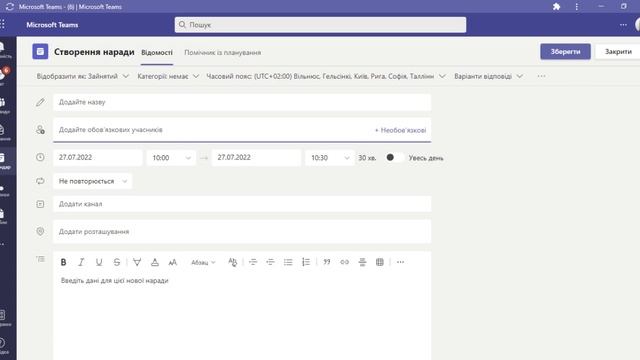Increase the paragraph indent

pos(270,262)
